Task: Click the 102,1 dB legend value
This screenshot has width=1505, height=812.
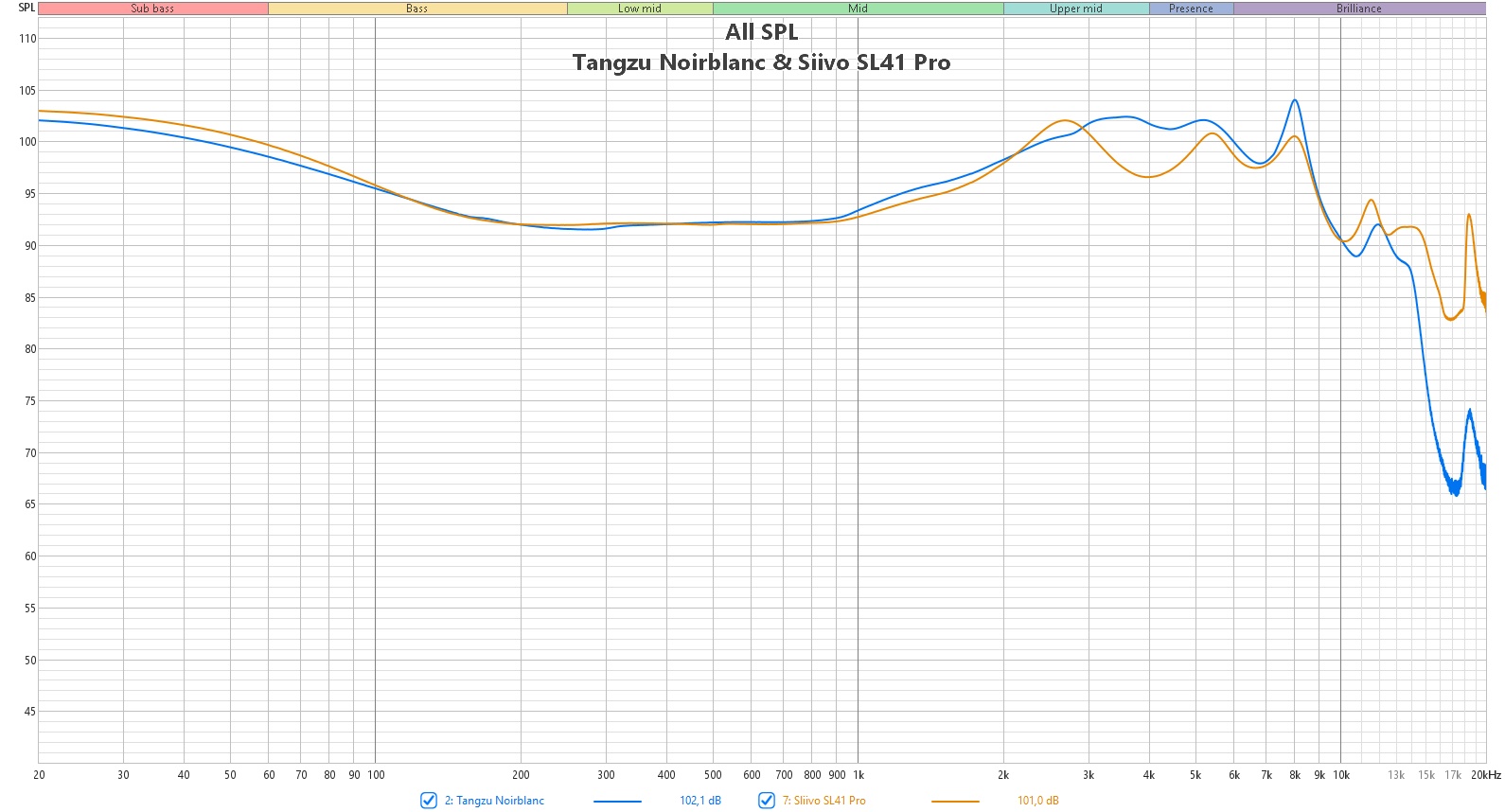Action: 700,801
